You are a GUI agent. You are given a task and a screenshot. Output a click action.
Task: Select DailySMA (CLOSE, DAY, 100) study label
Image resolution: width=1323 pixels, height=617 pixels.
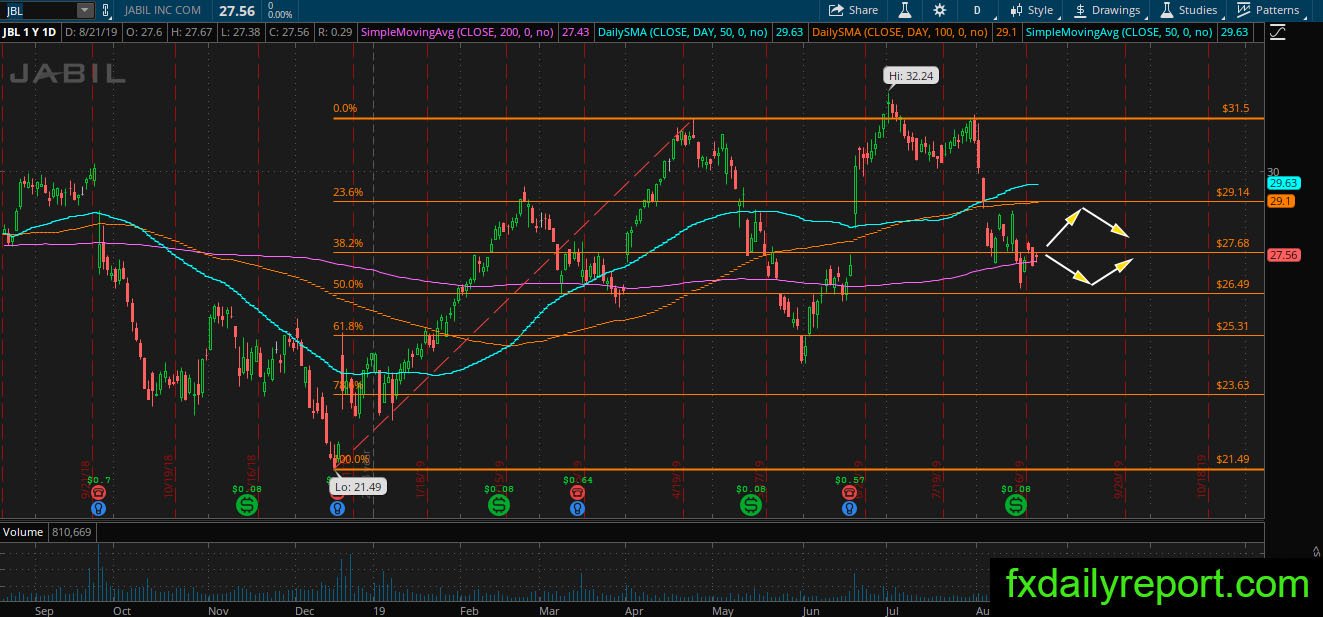click(x=901, y=32)
